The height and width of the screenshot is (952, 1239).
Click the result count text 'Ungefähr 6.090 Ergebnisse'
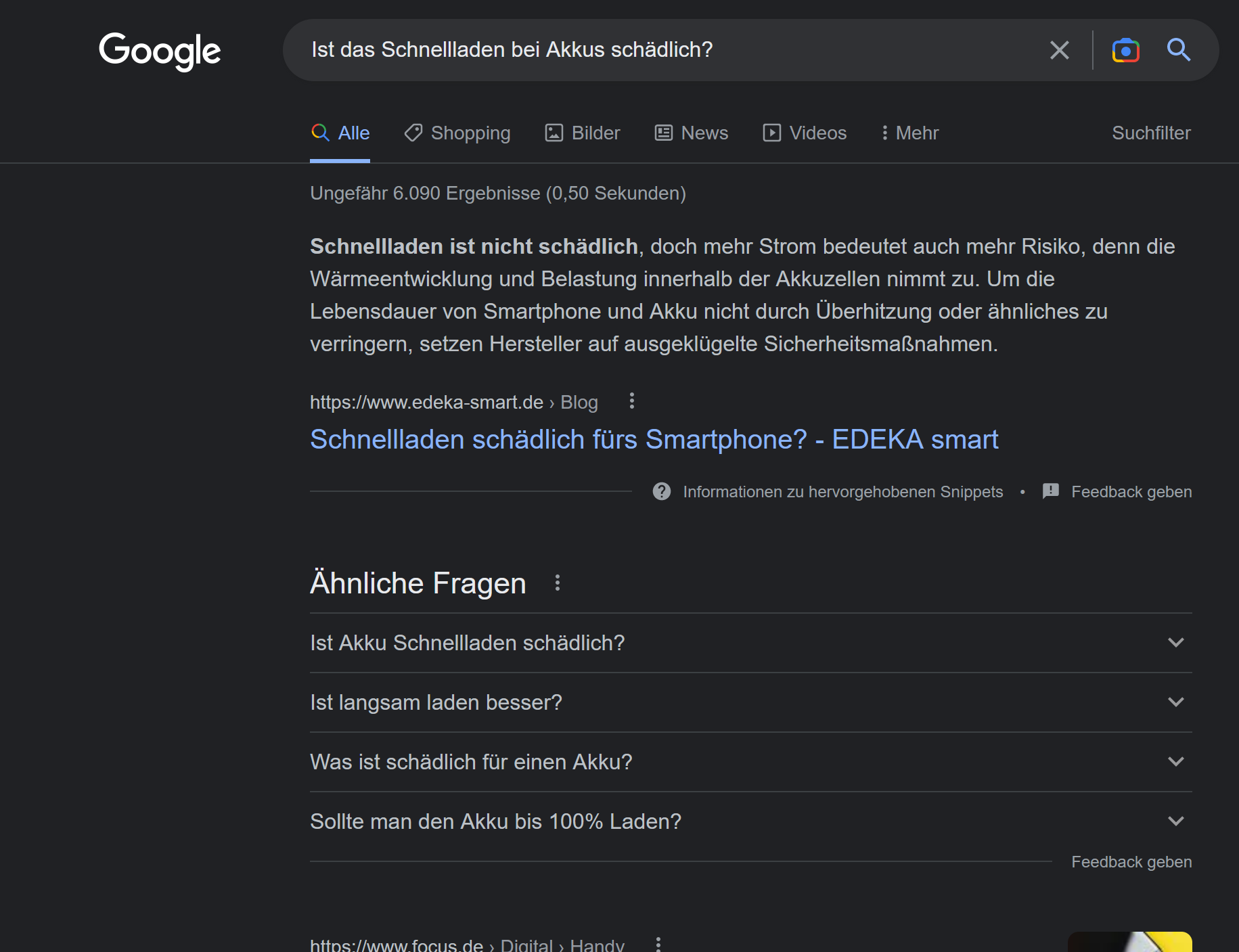coord(425,194)
